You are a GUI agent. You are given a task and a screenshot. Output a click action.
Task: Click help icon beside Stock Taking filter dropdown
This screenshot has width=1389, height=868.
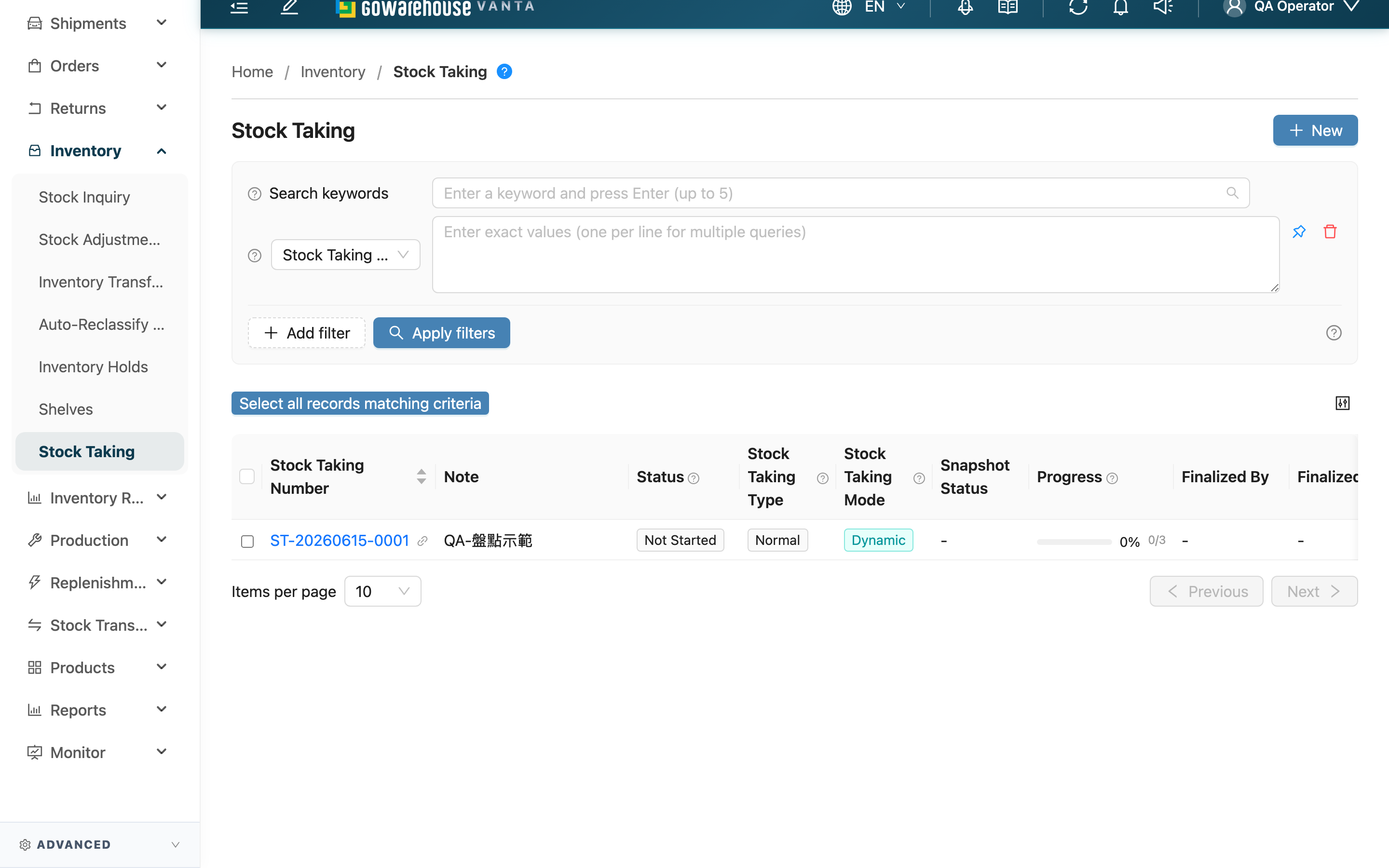[x=254, y=256]
